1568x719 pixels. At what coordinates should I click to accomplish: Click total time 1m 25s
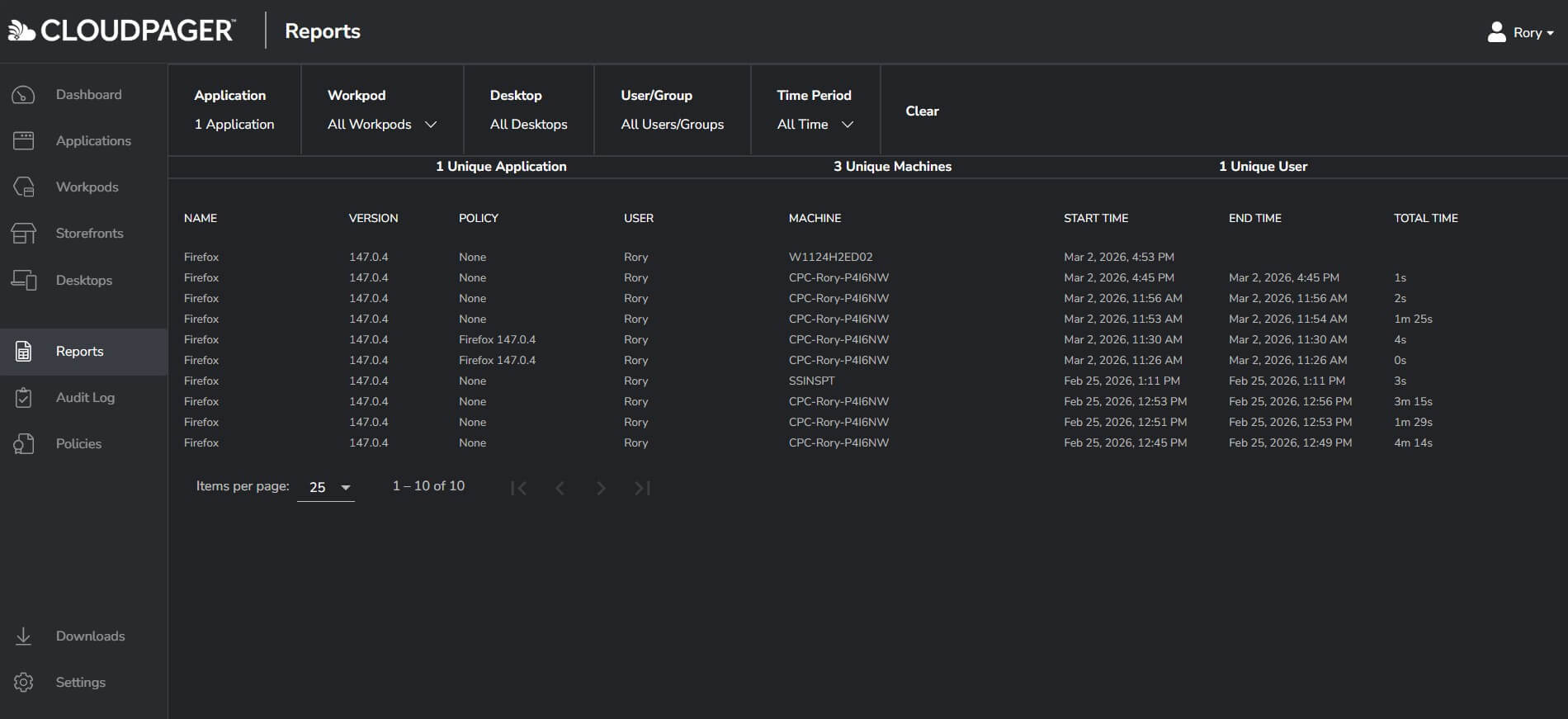coord(1413,319)
